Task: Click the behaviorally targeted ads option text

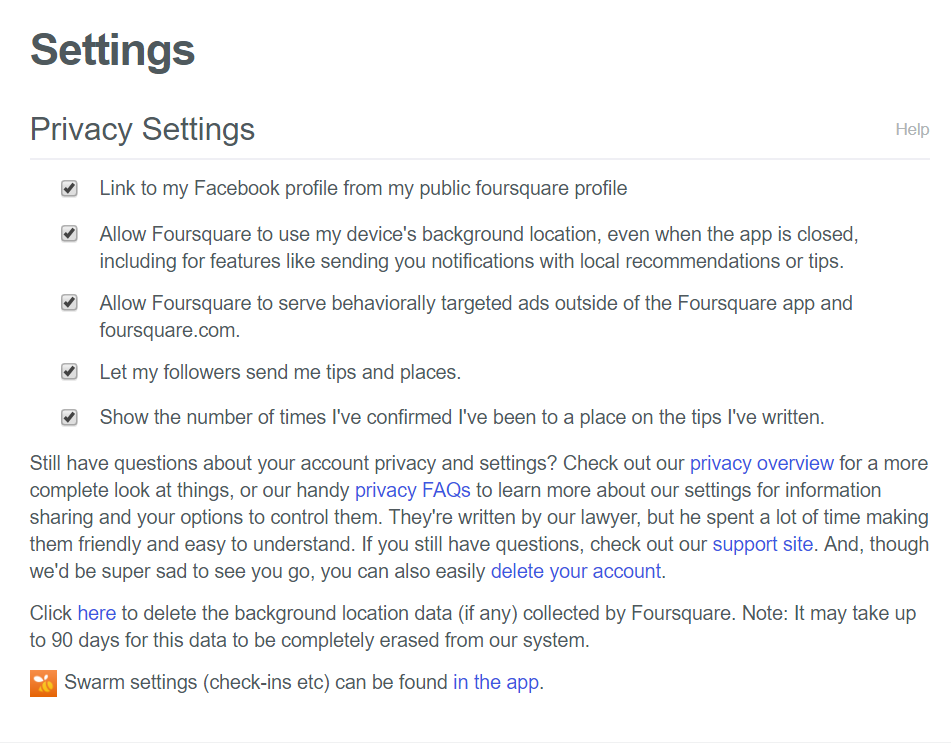Action: pyautogui.click(x=476, y=317)
